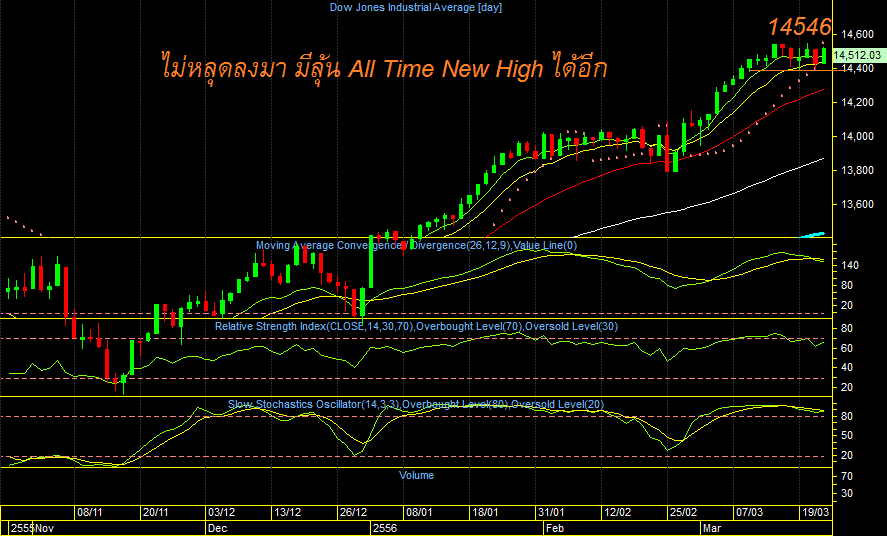887x536 pixels.
Task: Click the 14546 high price annotation
Action: click(800, 27)
